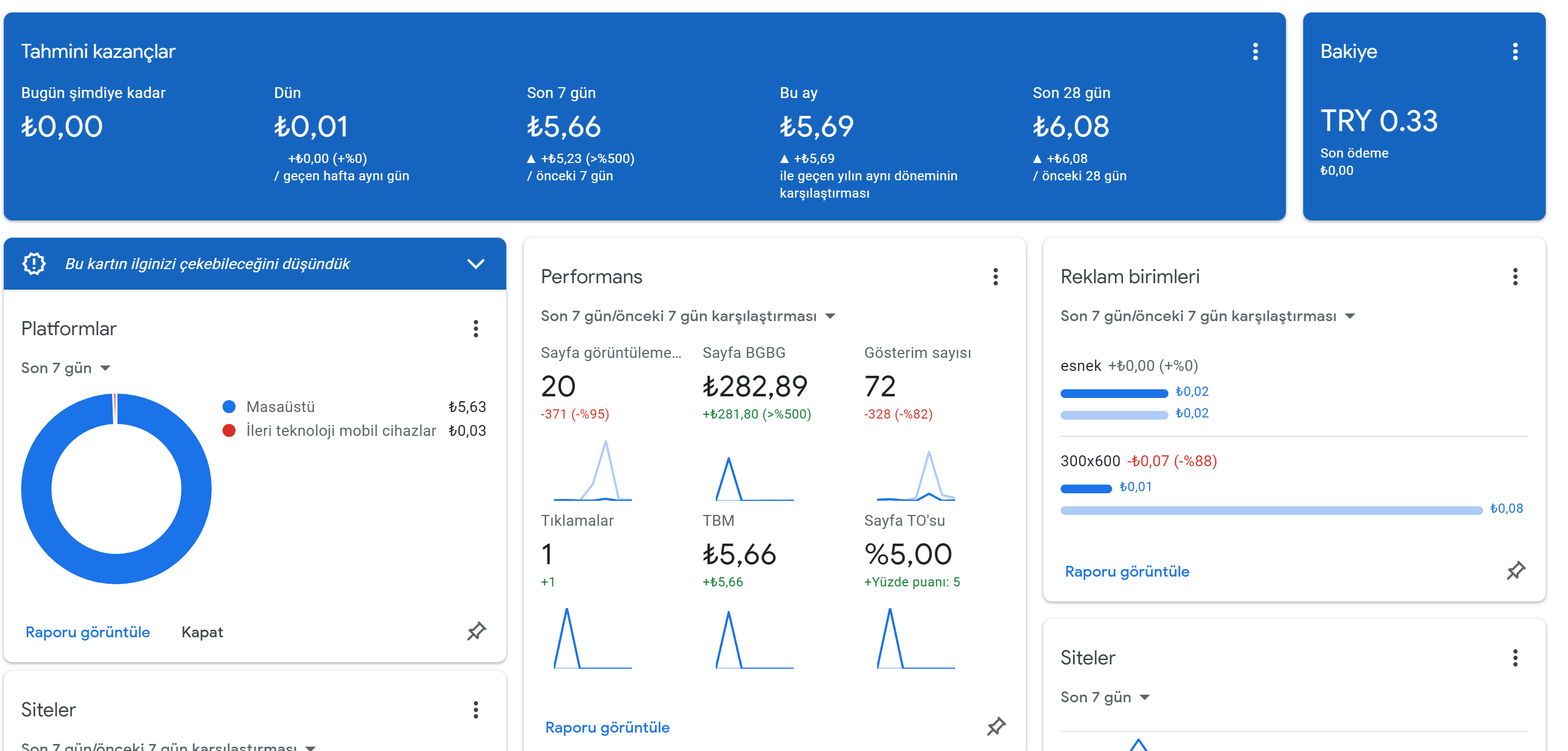
Task: Click the Platformlar donut chart
Action: tap(116, 489)
